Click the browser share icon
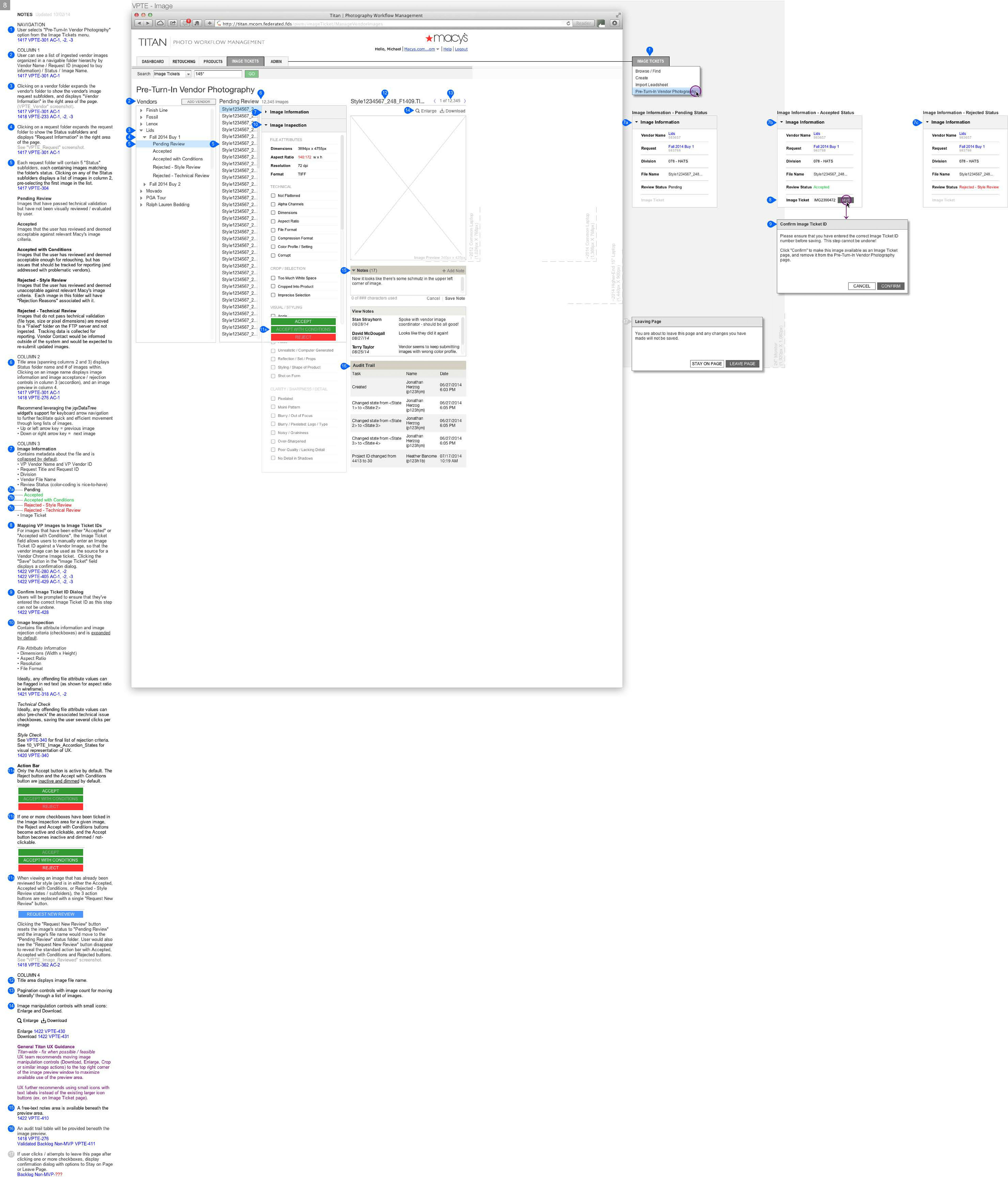The image size is (1008, 1177). [x=173, y=23]
